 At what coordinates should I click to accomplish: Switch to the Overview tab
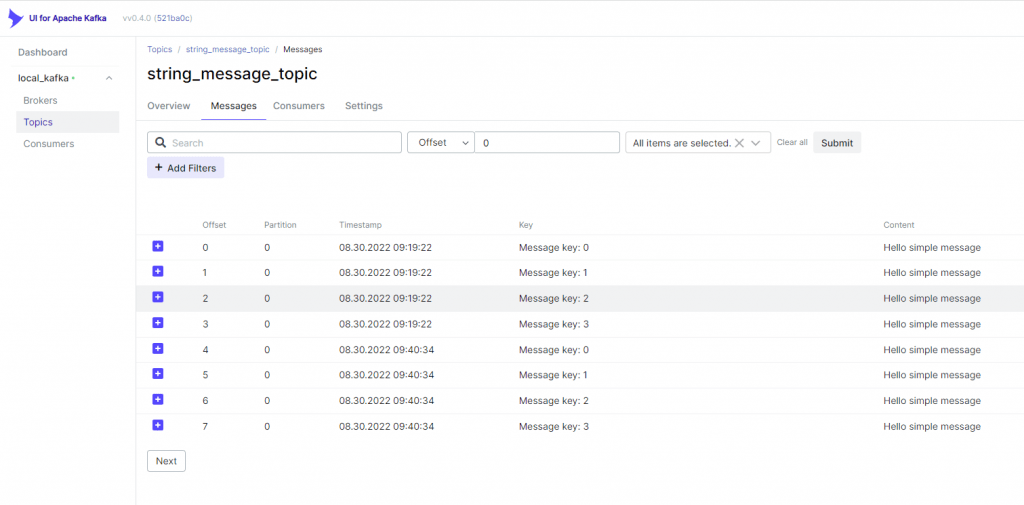168,106
